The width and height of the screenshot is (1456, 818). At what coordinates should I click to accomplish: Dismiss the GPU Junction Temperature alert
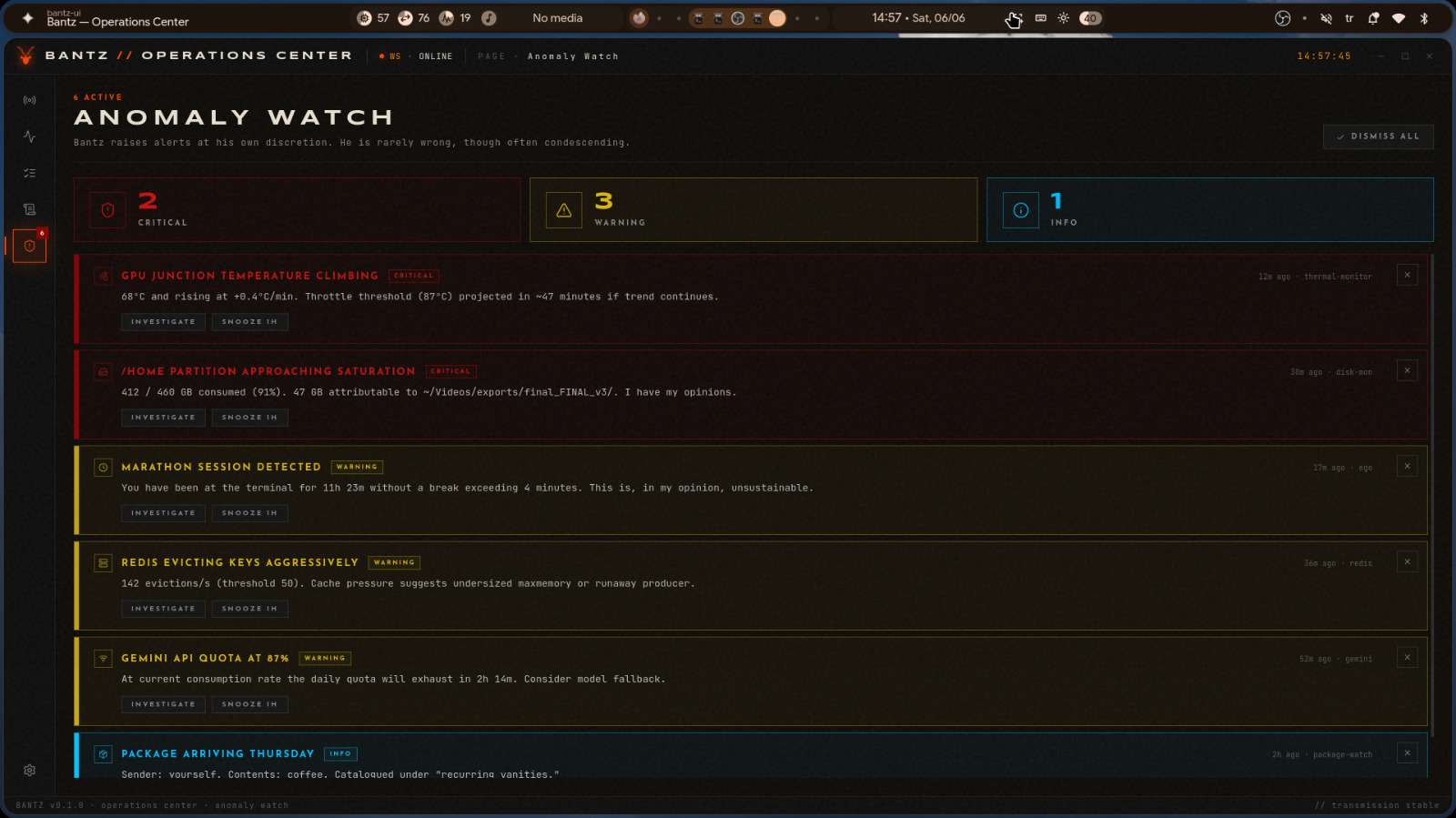[x=1407, y=275]
